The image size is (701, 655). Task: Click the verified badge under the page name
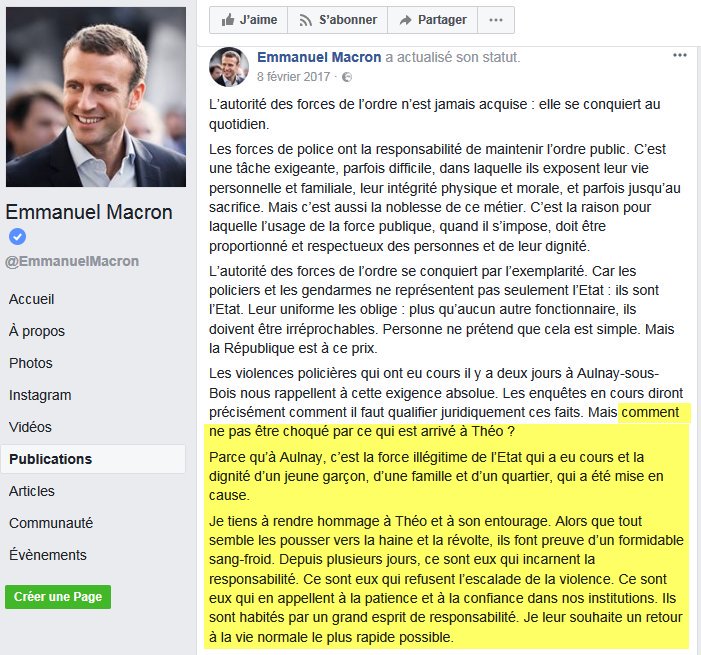coord(17,237)
